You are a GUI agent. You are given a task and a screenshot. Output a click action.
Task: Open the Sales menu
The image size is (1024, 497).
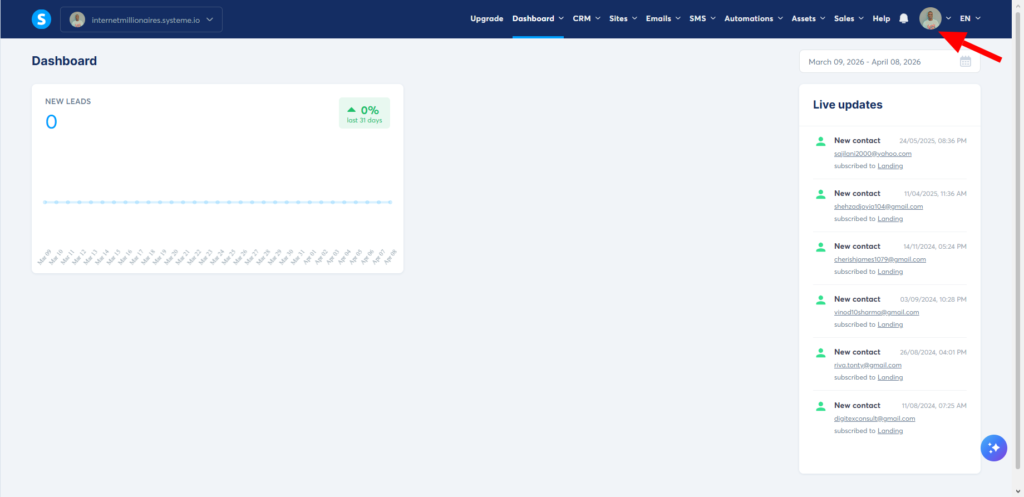(x=849, y=19)
